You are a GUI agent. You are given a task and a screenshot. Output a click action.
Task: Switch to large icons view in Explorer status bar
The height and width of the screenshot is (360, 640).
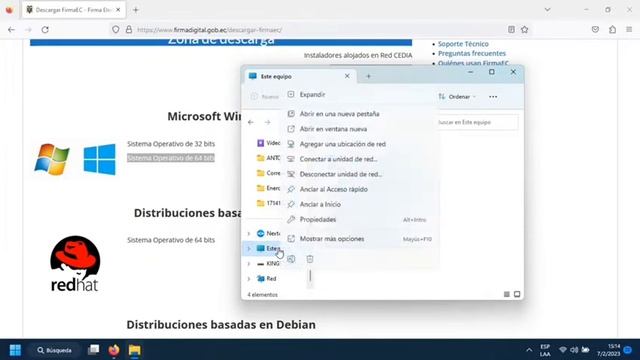[517, 294]
